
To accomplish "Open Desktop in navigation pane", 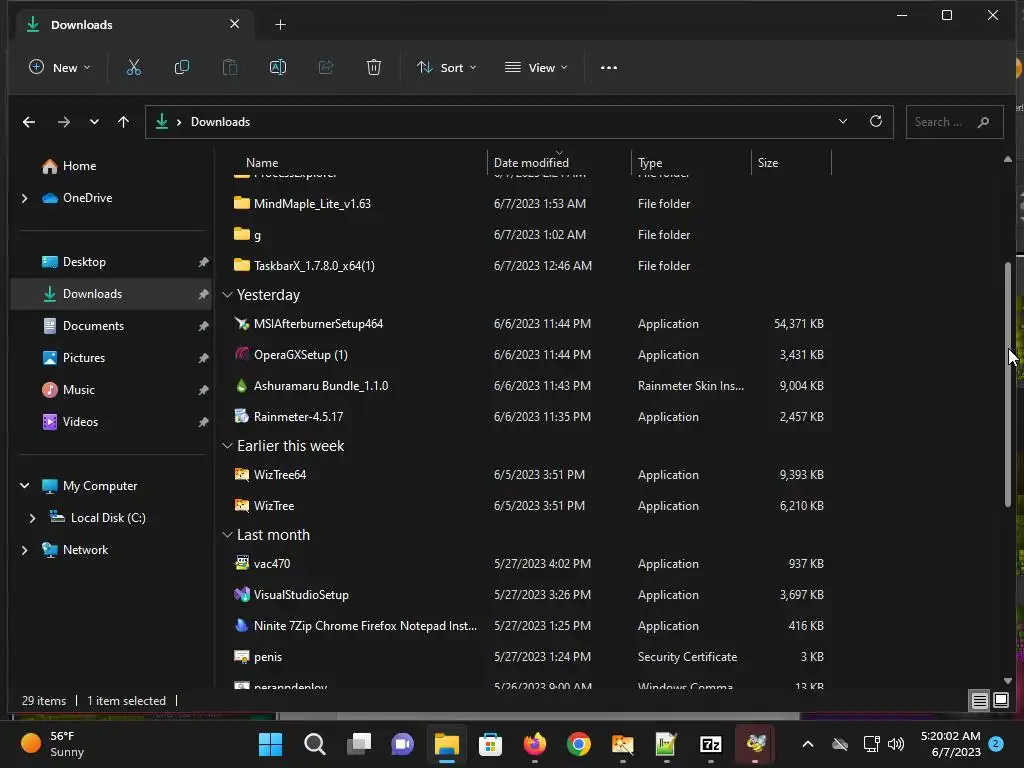I will (111, 262).
